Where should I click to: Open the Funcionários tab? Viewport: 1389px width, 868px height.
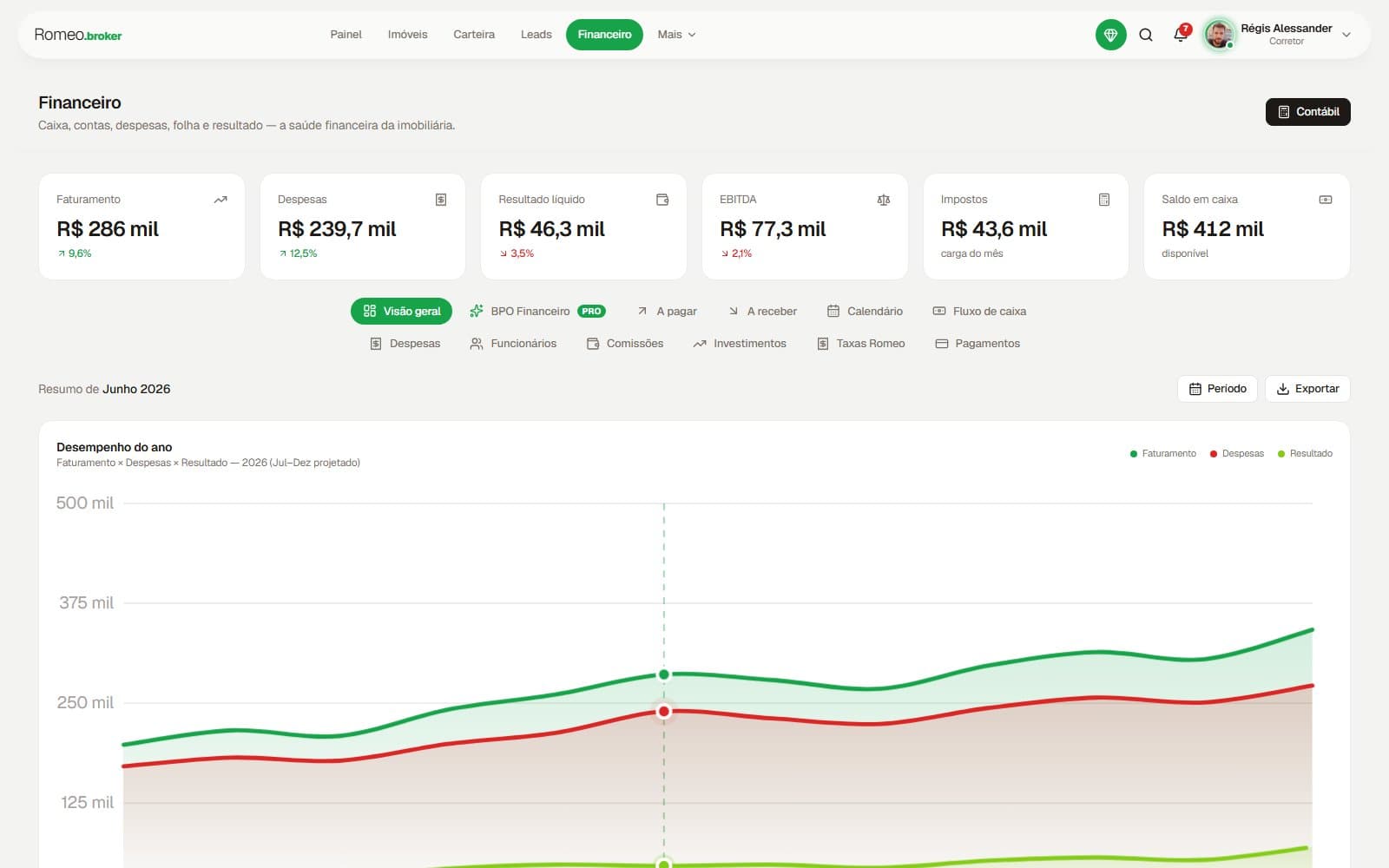[x=513, y=344]
